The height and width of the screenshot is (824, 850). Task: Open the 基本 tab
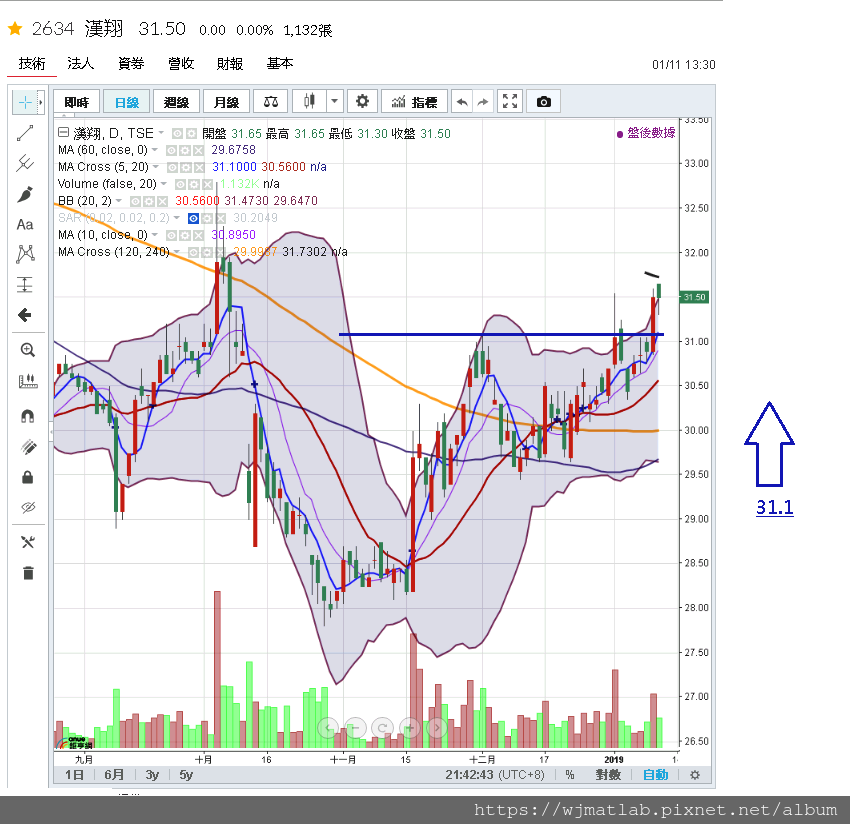click(x=280, y=63)
